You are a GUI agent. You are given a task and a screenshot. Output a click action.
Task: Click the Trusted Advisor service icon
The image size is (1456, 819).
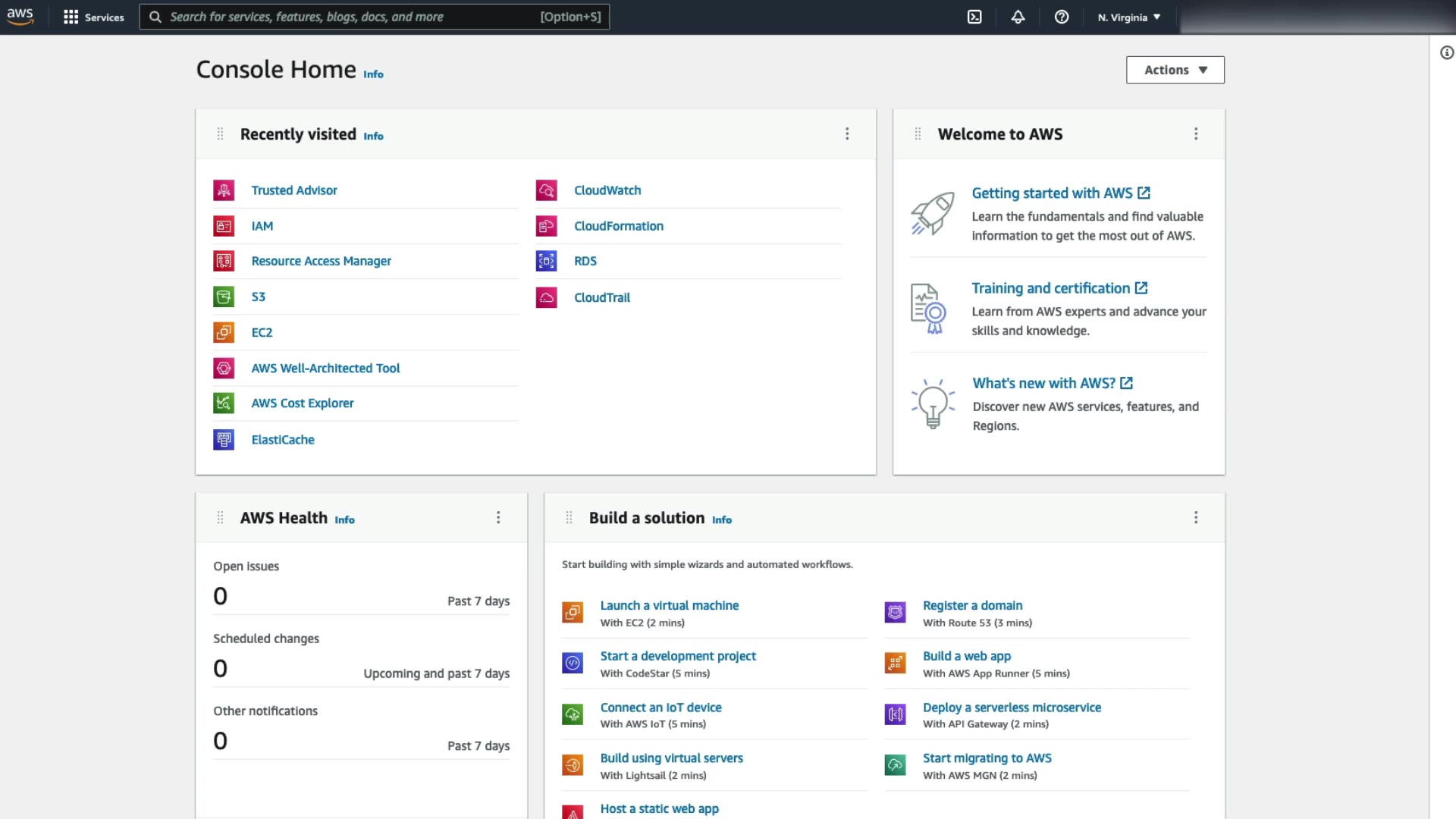coord(224,190)
